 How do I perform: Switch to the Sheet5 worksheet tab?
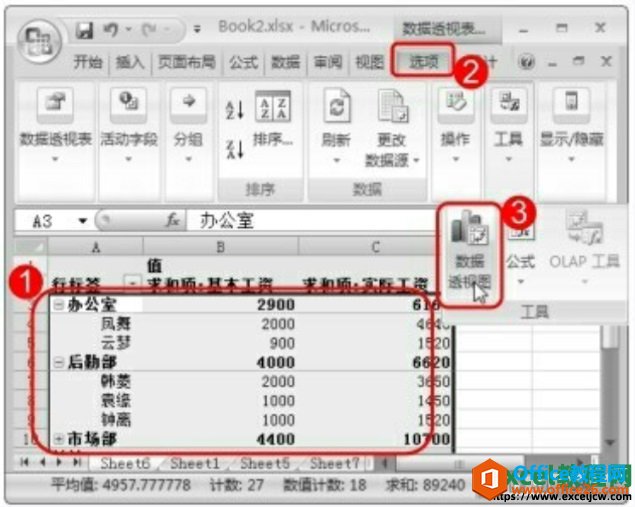click(265, 464)
